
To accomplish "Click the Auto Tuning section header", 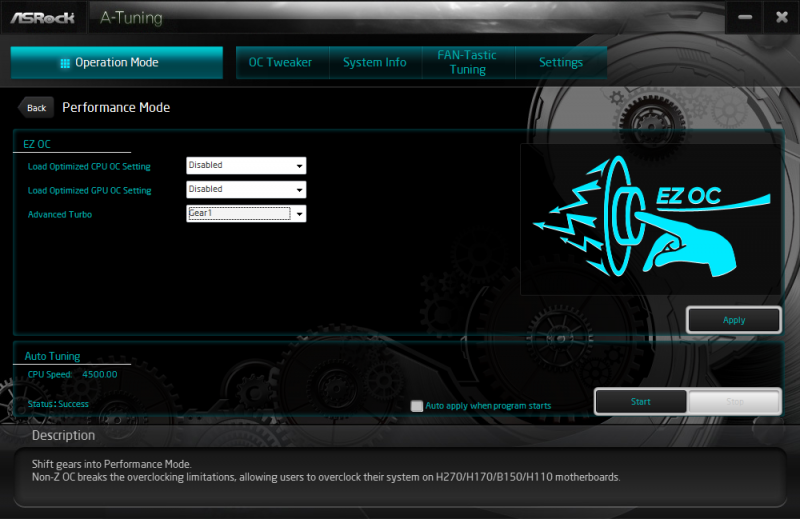I will tap(53, 356).
